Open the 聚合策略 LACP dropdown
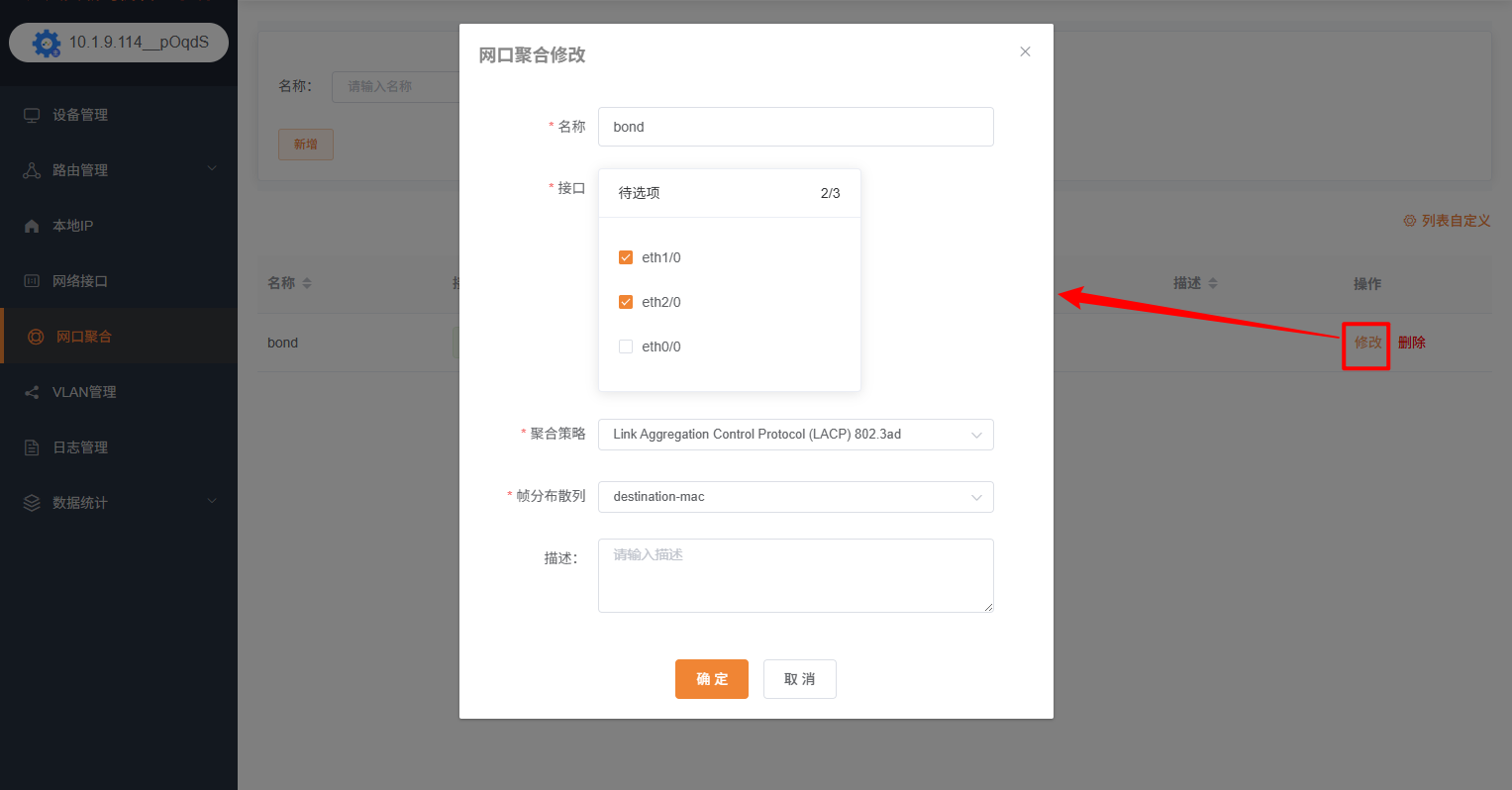This screenshot has height=790, width=1512. click(795, 434)
